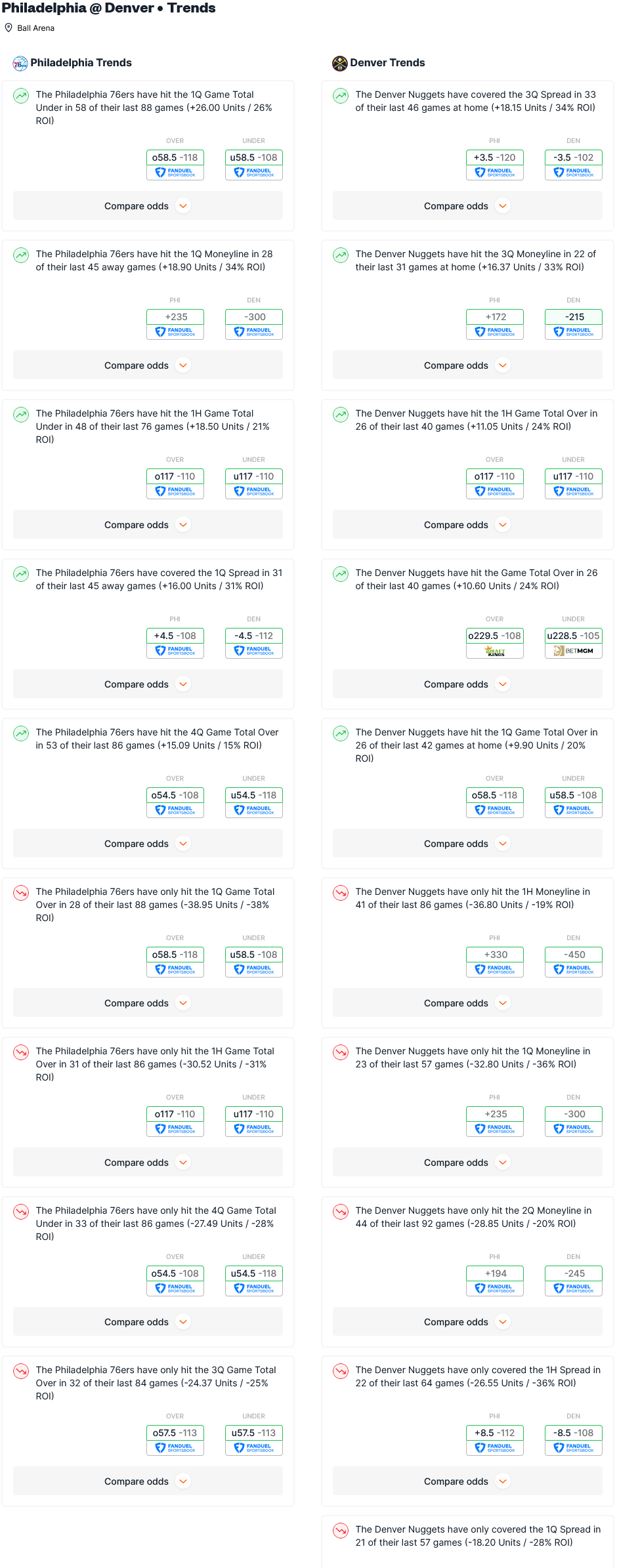The height and width of the screenshot is (1568, 617).
Task: Expand Compare odds under Nuggets 3Q Spread trend
Action: pyautogui.click(x=467, y=206)
